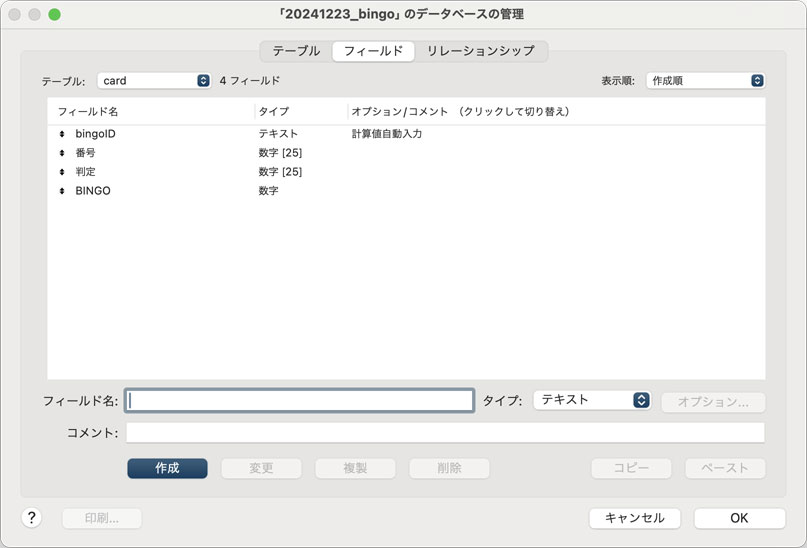Click the ペースト button

coord(725,468)
